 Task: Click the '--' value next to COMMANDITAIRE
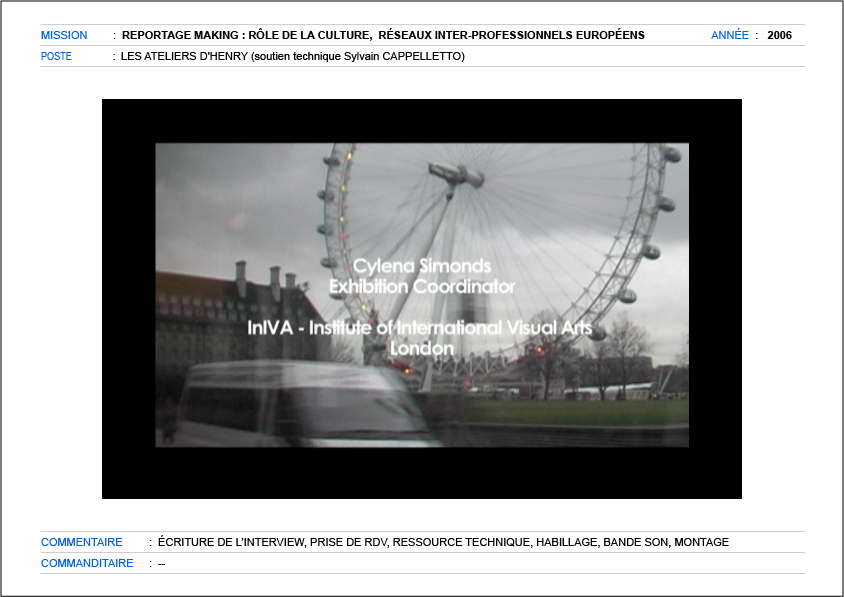161,564
